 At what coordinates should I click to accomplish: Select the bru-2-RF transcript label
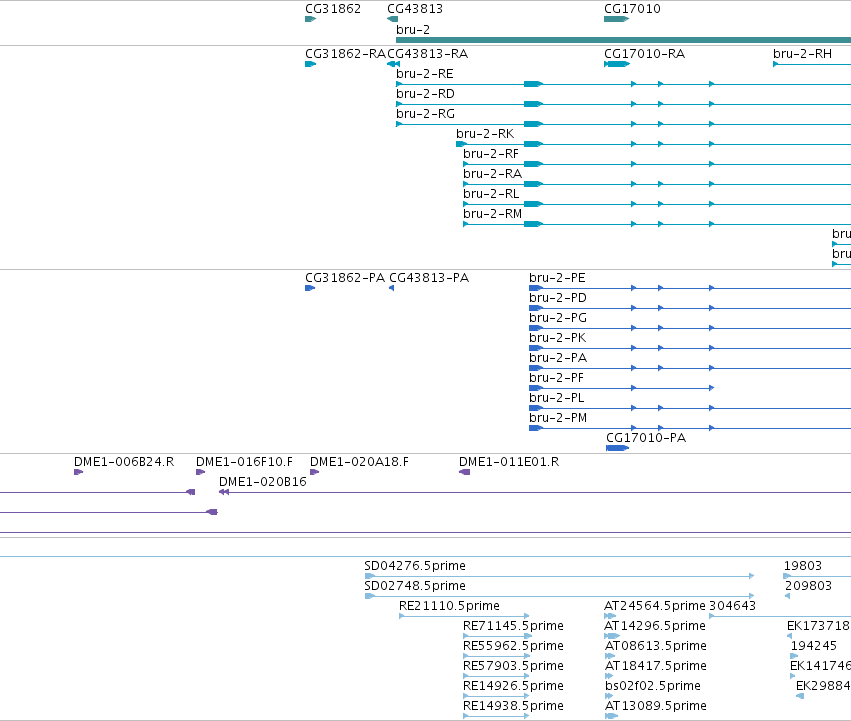pyautogui.click(x=491, y=154)
